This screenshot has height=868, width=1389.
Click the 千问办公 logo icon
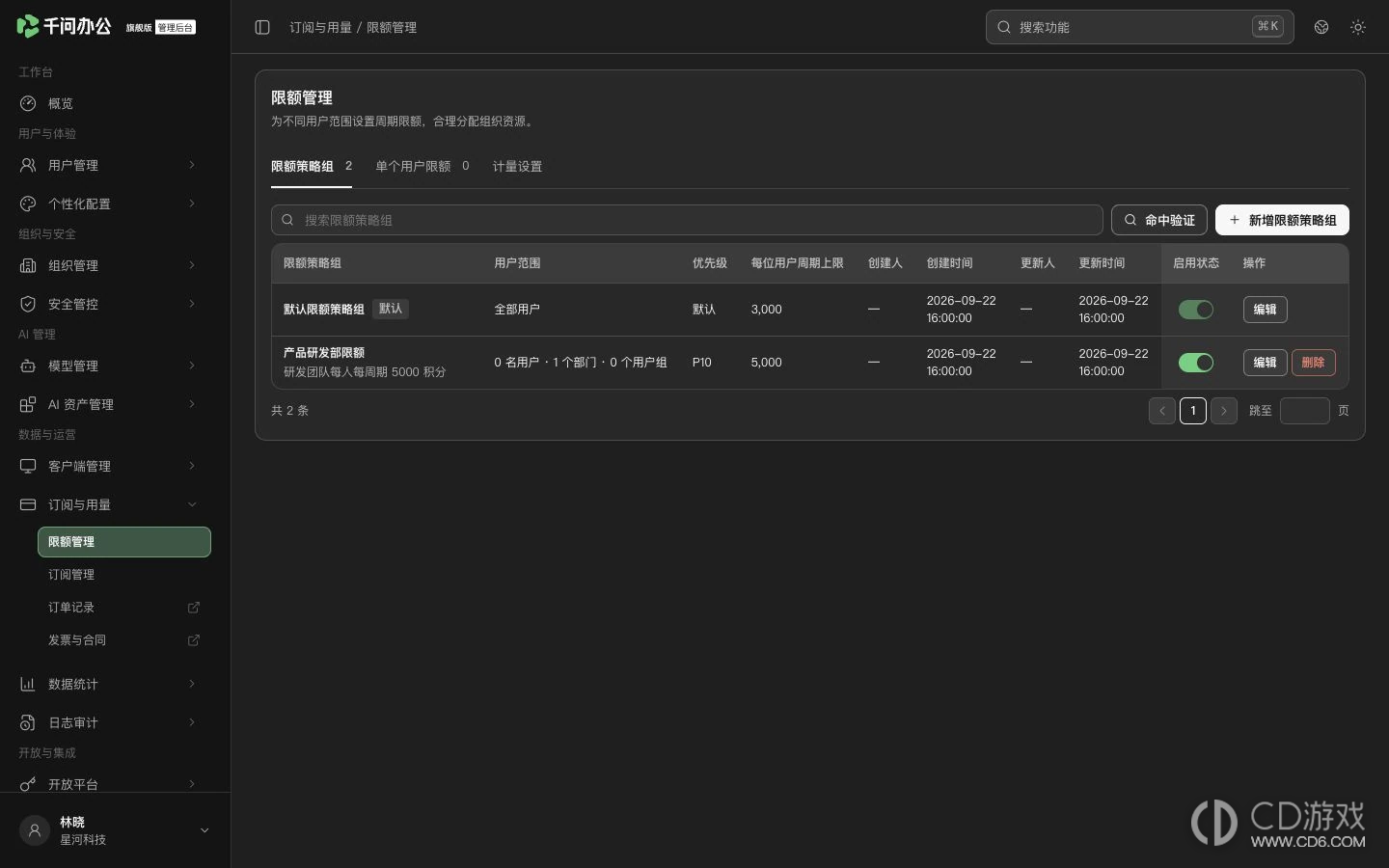(x=28, y=26)
